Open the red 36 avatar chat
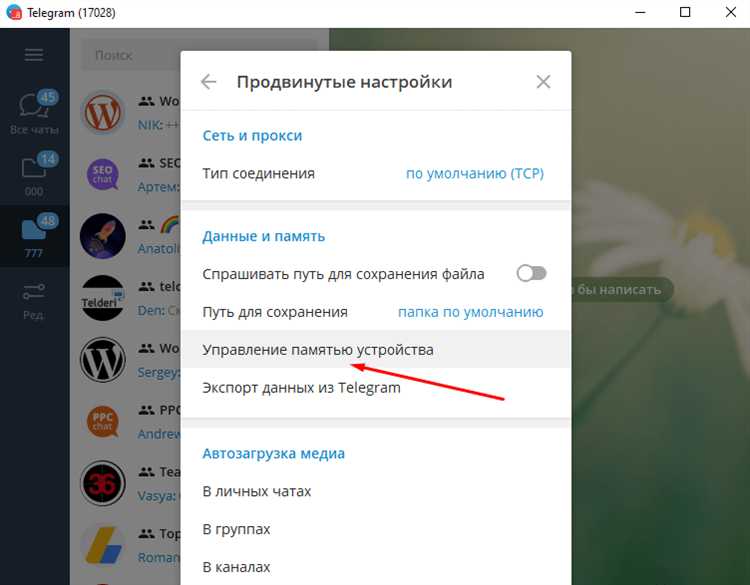The height and width of the screenshot is (585, 750). pyautogui.click(x=102, y=483)
